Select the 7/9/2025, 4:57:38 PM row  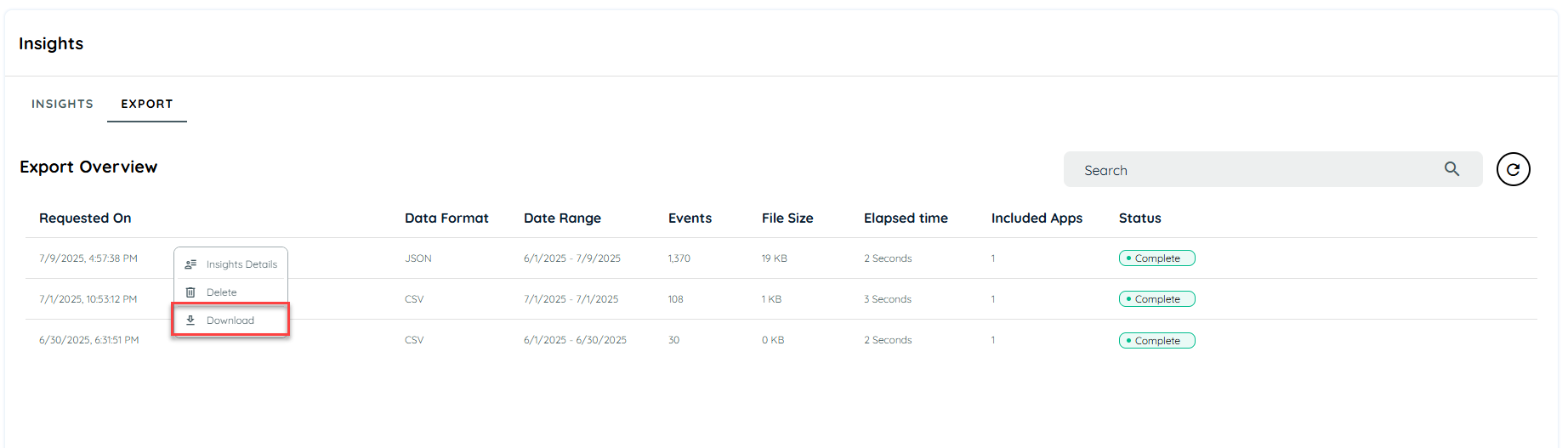tap(781, 258)
